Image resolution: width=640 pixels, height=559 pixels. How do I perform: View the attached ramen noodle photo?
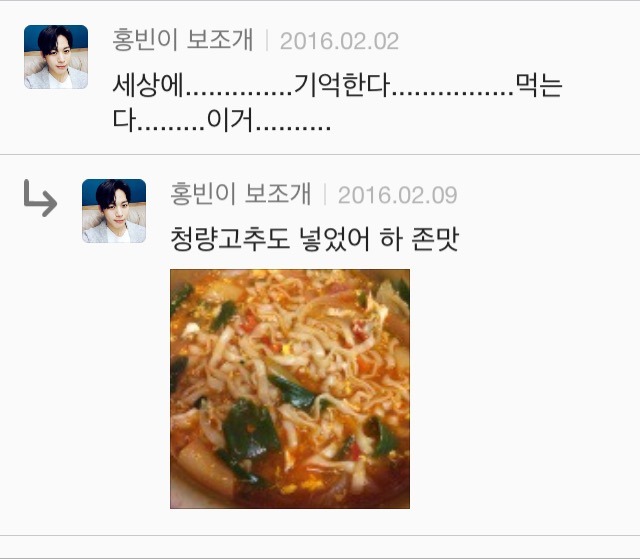click(290, 389)
